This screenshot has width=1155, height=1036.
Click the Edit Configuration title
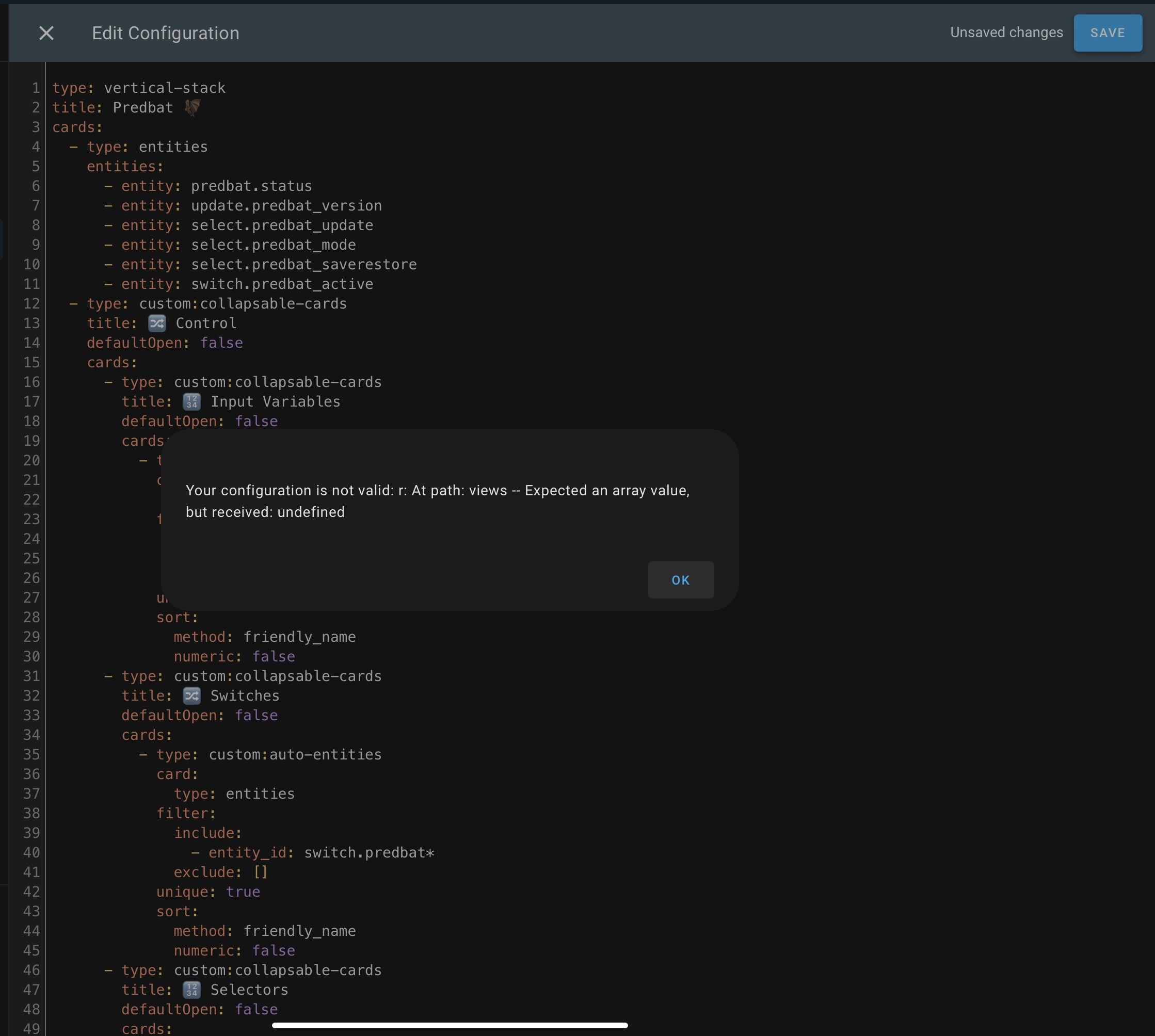click(x=166, y=33)
